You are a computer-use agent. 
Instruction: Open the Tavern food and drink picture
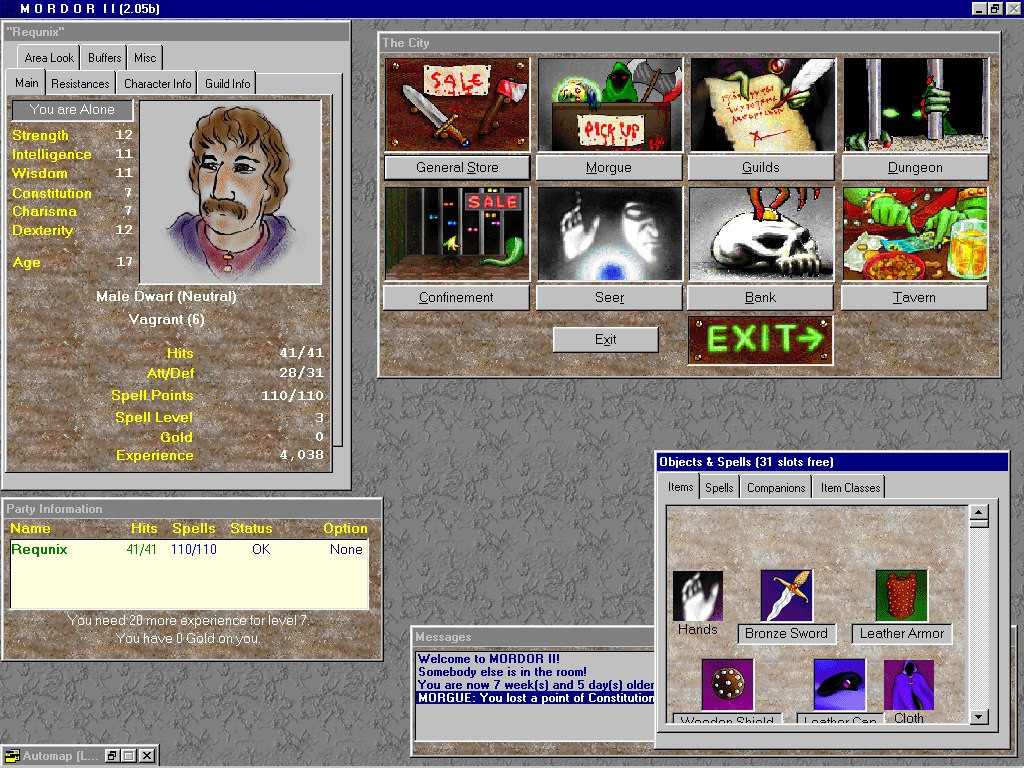pos(916,234)
